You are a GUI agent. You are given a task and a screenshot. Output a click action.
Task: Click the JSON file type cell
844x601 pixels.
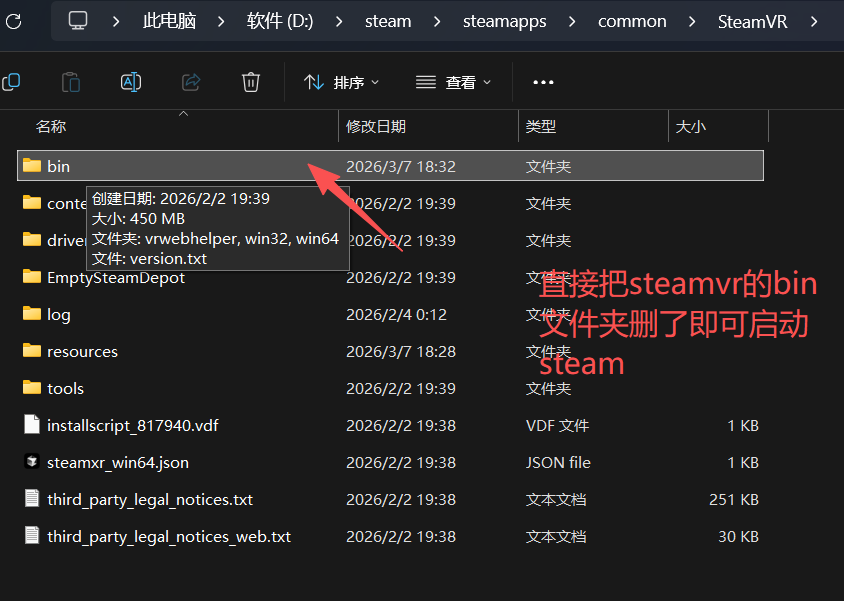point(558,463)
